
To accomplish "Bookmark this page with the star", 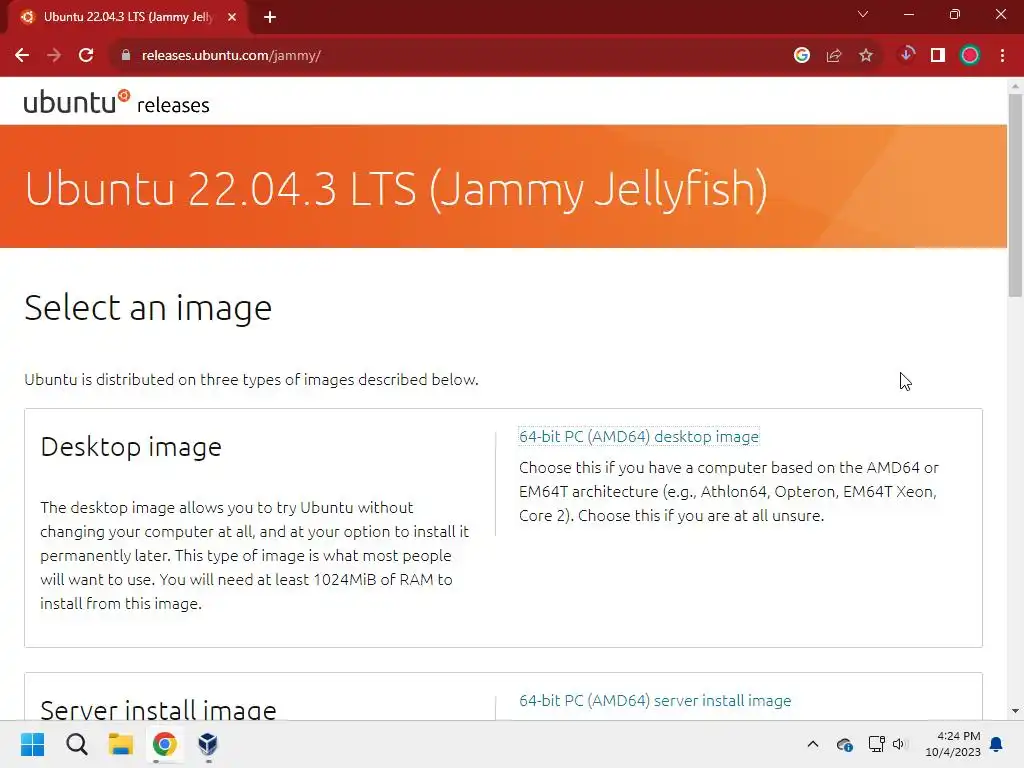I will coord(866,56).
